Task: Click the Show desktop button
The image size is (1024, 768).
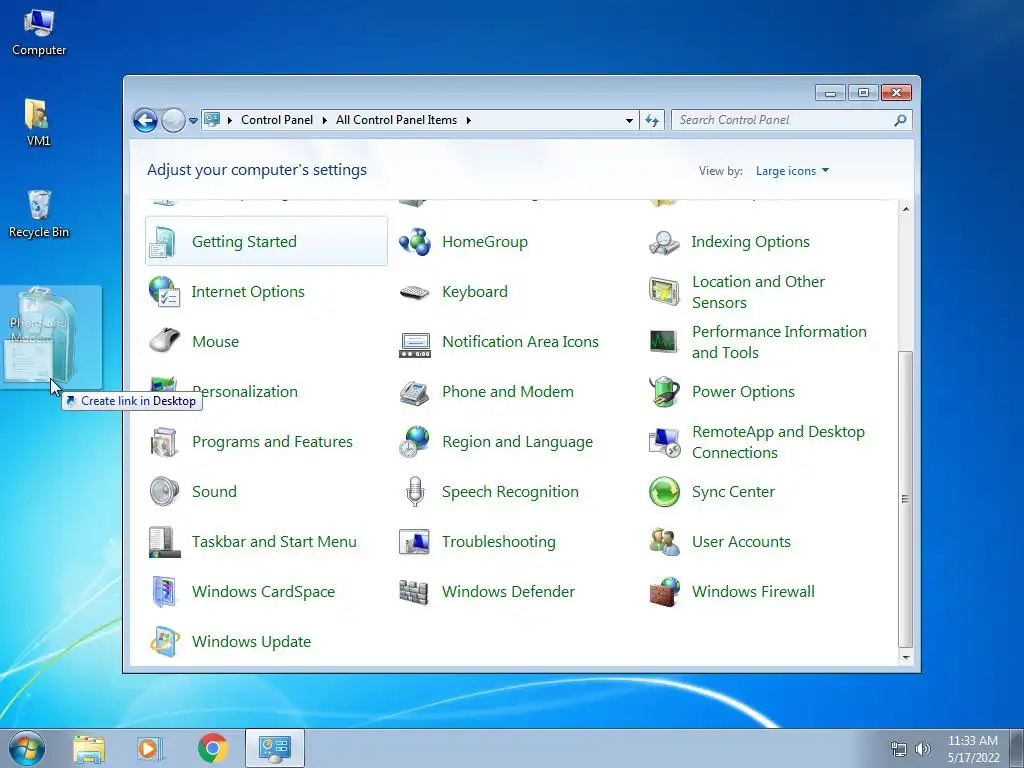Action: click(x=1017, y=749)
